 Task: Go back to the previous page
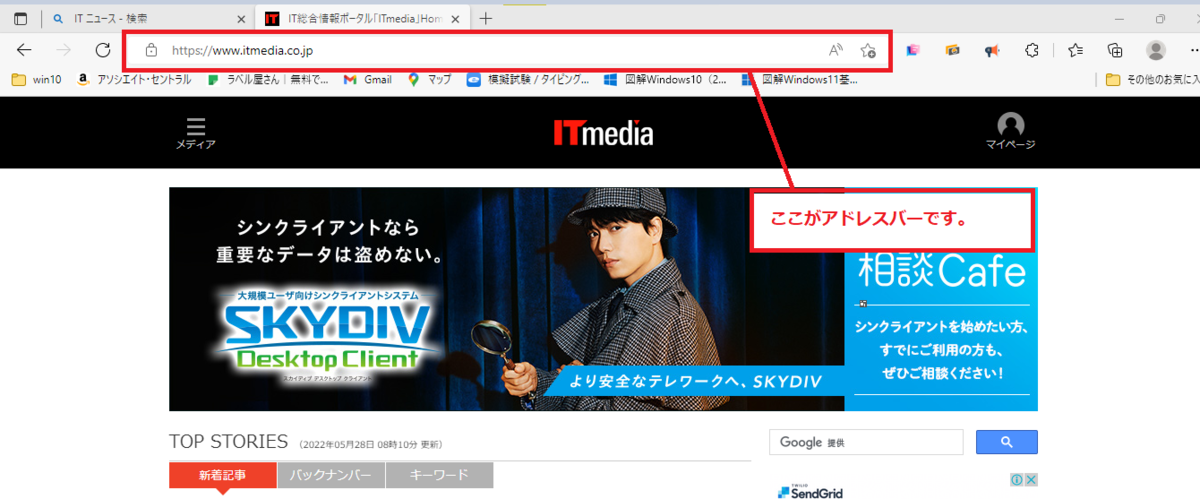tap(24, 50)
